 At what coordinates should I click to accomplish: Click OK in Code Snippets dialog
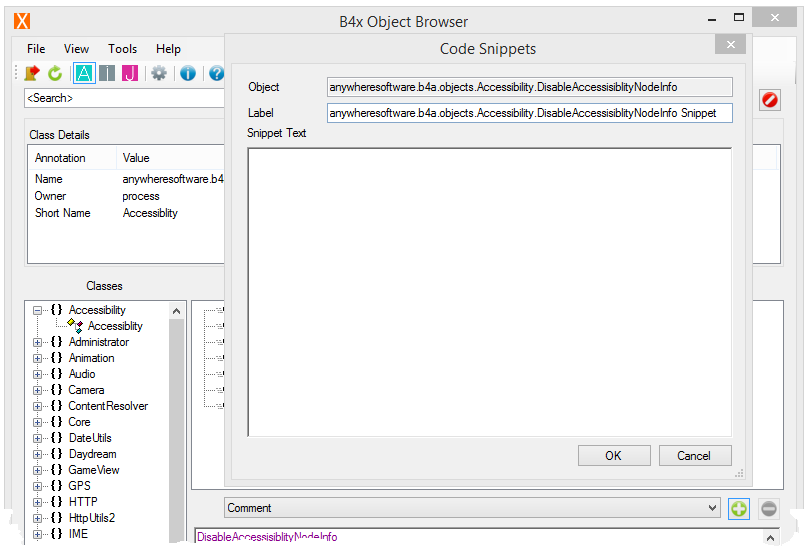(x=613, y=456)
